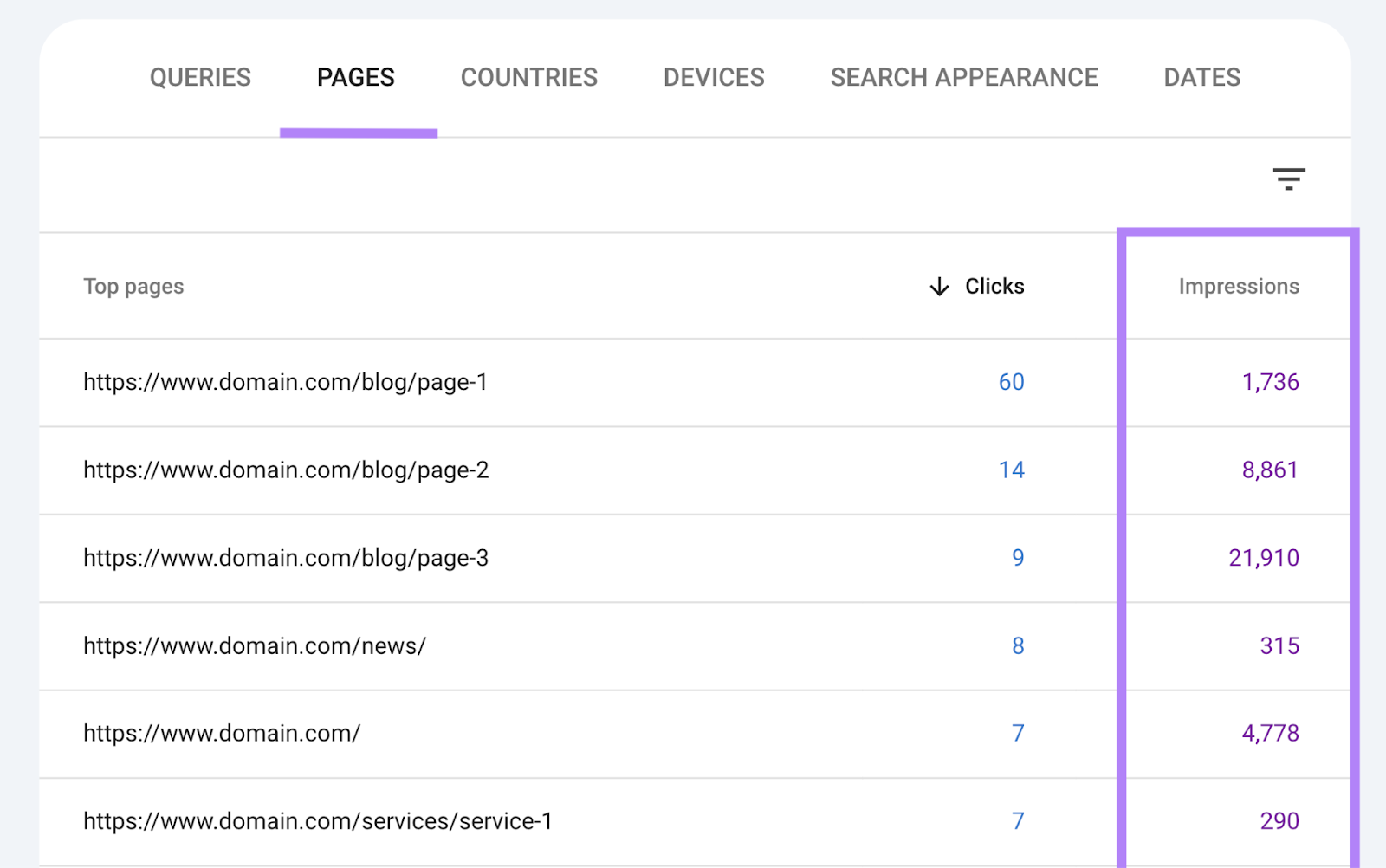The height and width of the screenshot is (868, 1386).
Task: Open the services/service-1 URL link
Action: [318, 820]
